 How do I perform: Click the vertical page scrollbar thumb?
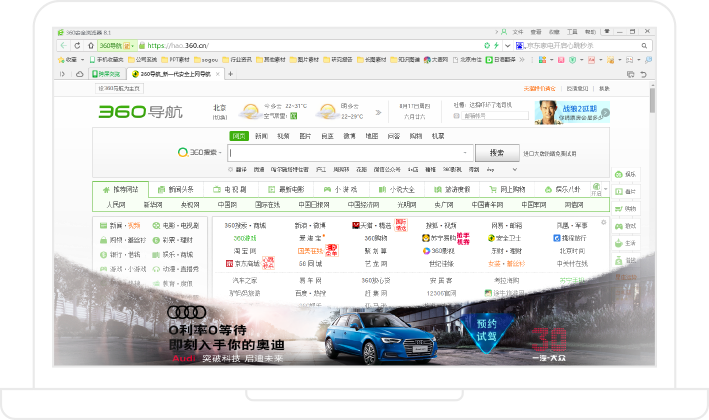click(x=652, y=100)
